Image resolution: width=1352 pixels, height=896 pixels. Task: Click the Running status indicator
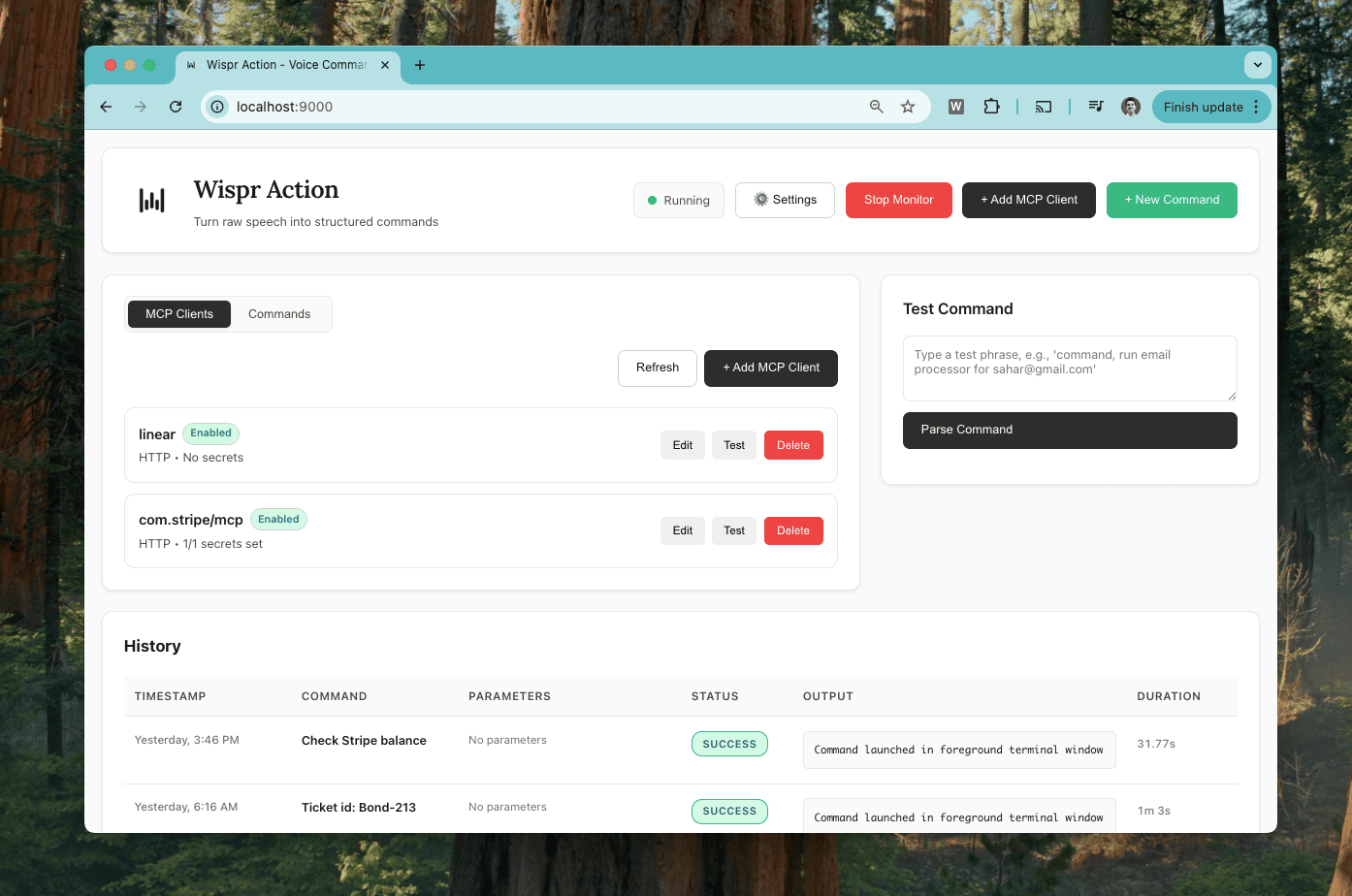point(678,200)
